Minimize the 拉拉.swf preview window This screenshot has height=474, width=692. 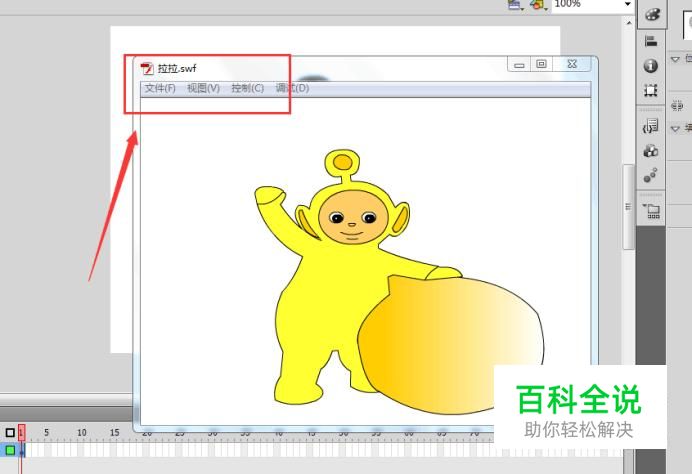click(519, 65)
